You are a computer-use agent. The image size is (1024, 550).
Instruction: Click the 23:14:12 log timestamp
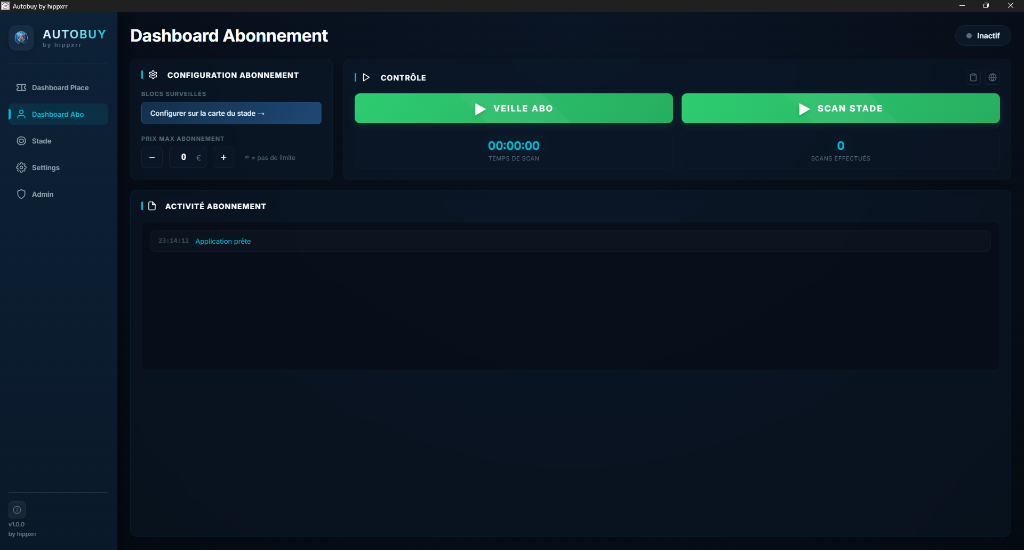tap(174, 241)
